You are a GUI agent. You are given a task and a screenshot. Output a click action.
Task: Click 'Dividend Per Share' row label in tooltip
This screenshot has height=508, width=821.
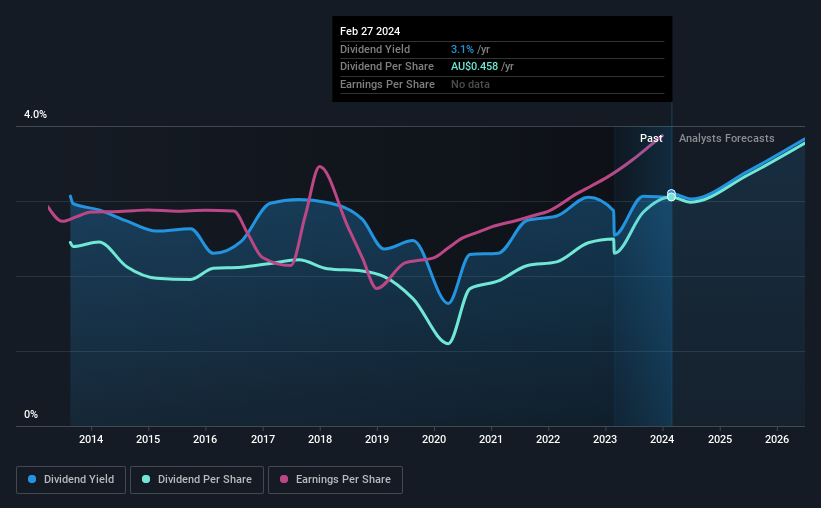[x=386, y=67]
